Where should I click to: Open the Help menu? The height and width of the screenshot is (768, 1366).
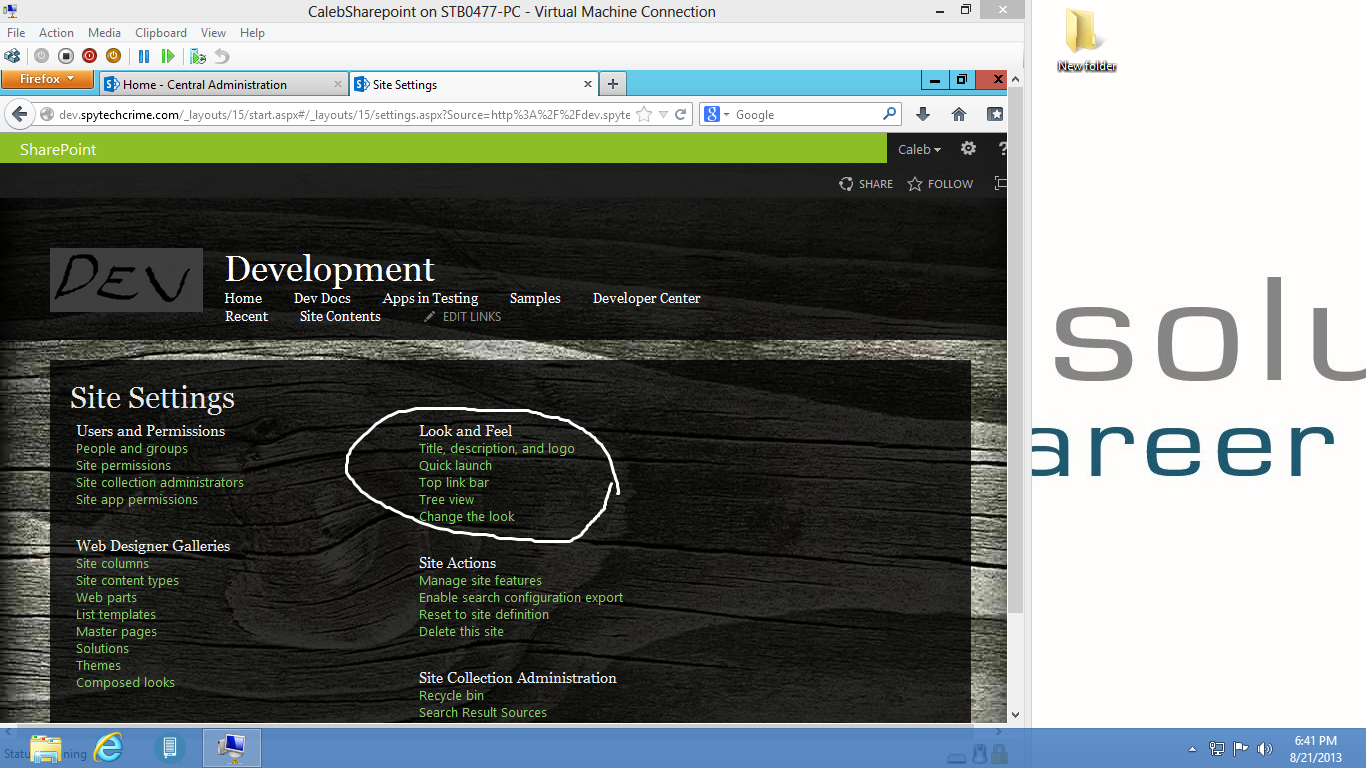point(253,33)
